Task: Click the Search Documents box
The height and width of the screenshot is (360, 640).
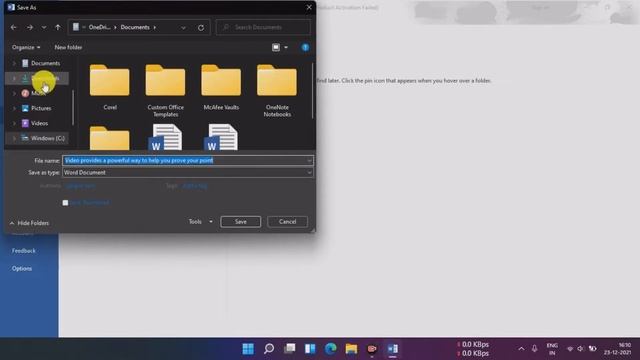Action: (x=263, y=27)
